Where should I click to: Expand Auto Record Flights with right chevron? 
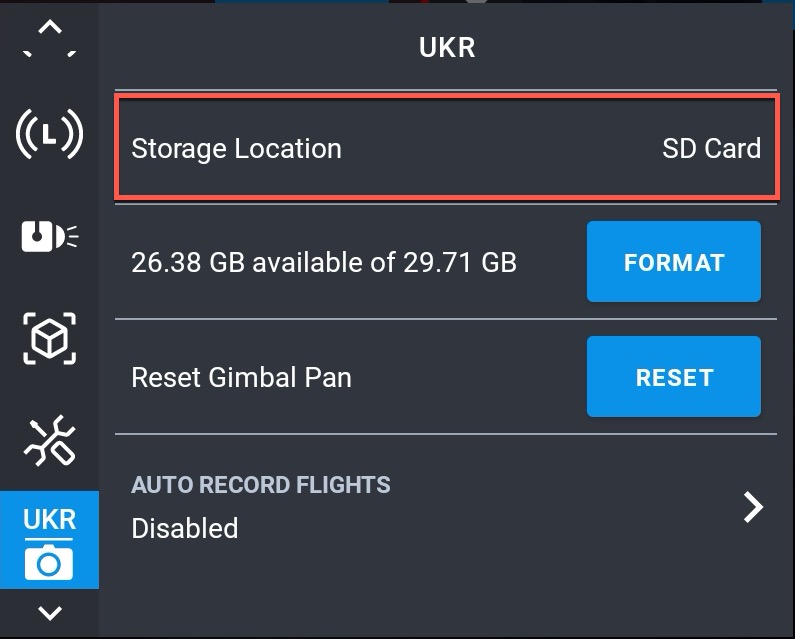[x=753, y=507]
